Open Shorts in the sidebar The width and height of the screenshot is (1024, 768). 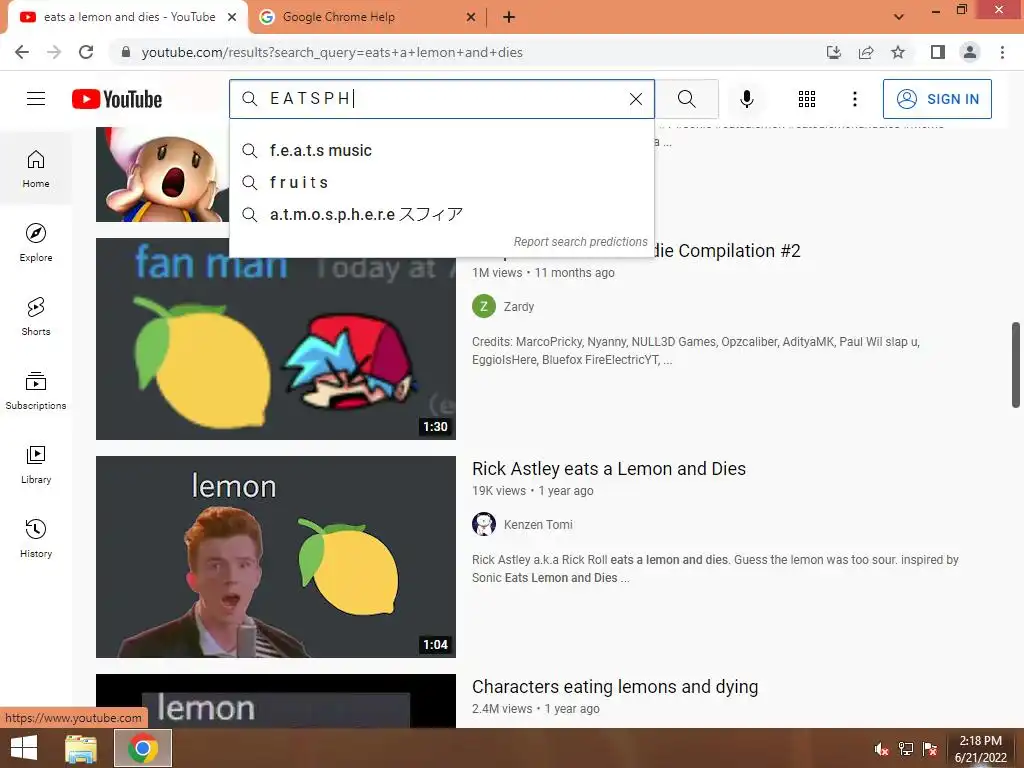pos(36,316)
